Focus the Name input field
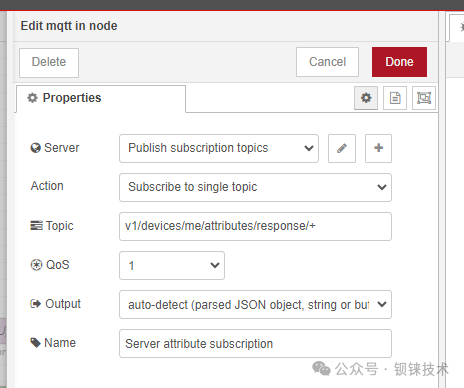The height and width of the screenshot is (388, 464). 255,343
